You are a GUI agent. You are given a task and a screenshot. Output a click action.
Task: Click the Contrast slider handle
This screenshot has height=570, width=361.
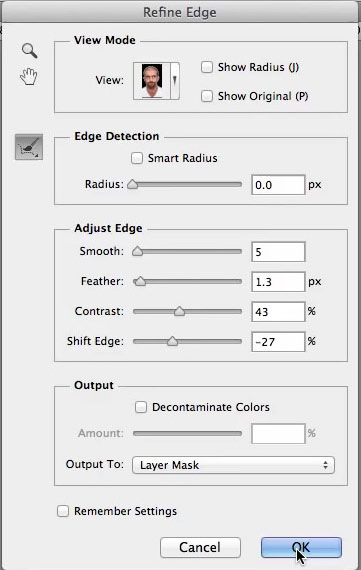pyautogui.click(x=179, y=311)
